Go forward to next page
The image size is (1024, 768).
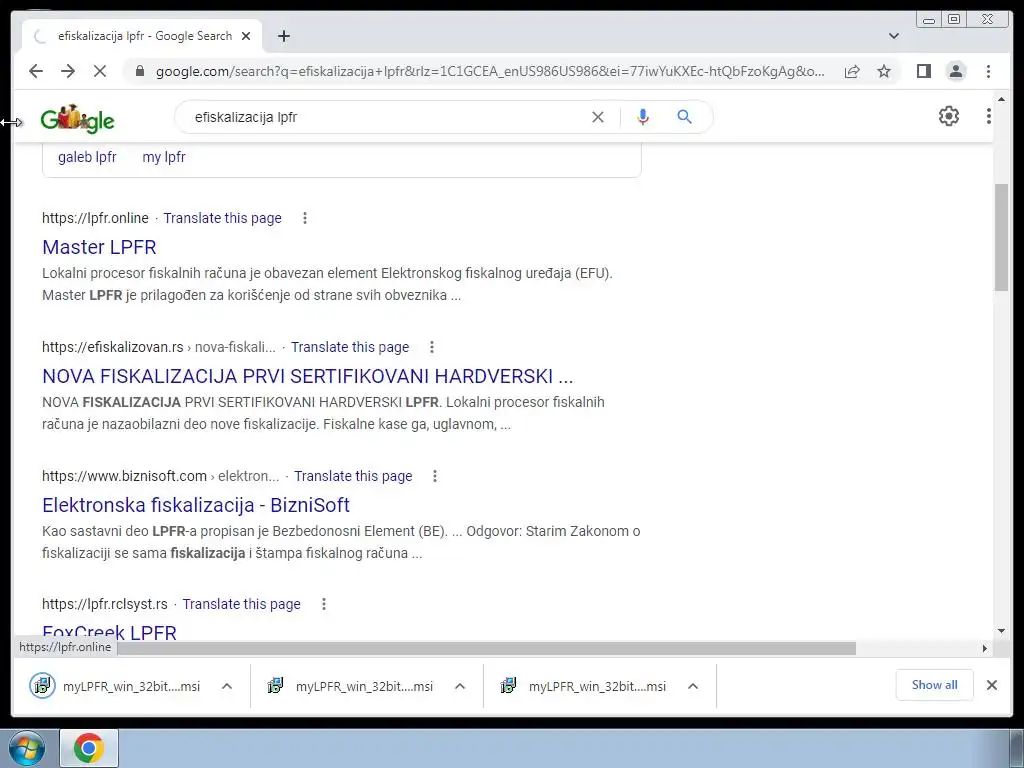click(x=68, y=71)
